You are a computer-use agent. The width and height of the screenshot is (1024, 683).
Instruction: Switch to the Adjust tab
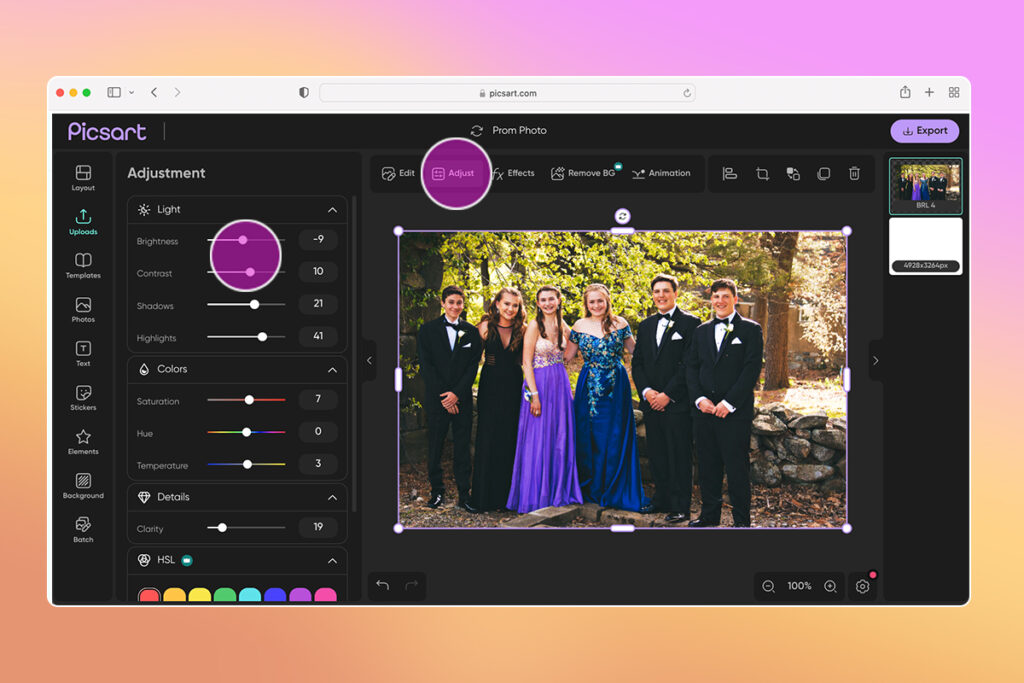point(455,172)
